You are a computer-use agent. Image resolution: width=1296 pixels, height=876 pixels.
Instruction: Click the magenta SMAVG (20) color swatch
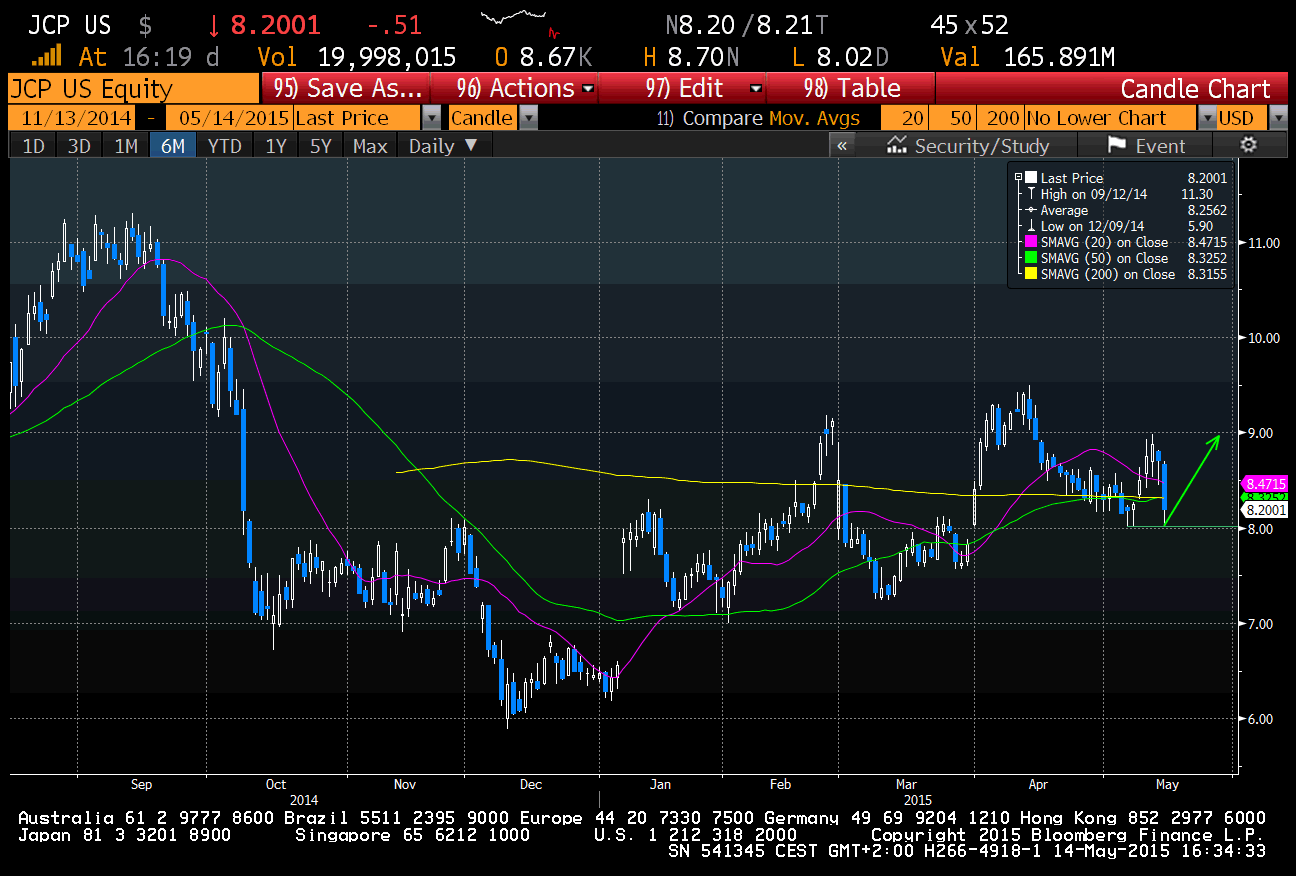pyautogui.click(x=1030, y=242)
